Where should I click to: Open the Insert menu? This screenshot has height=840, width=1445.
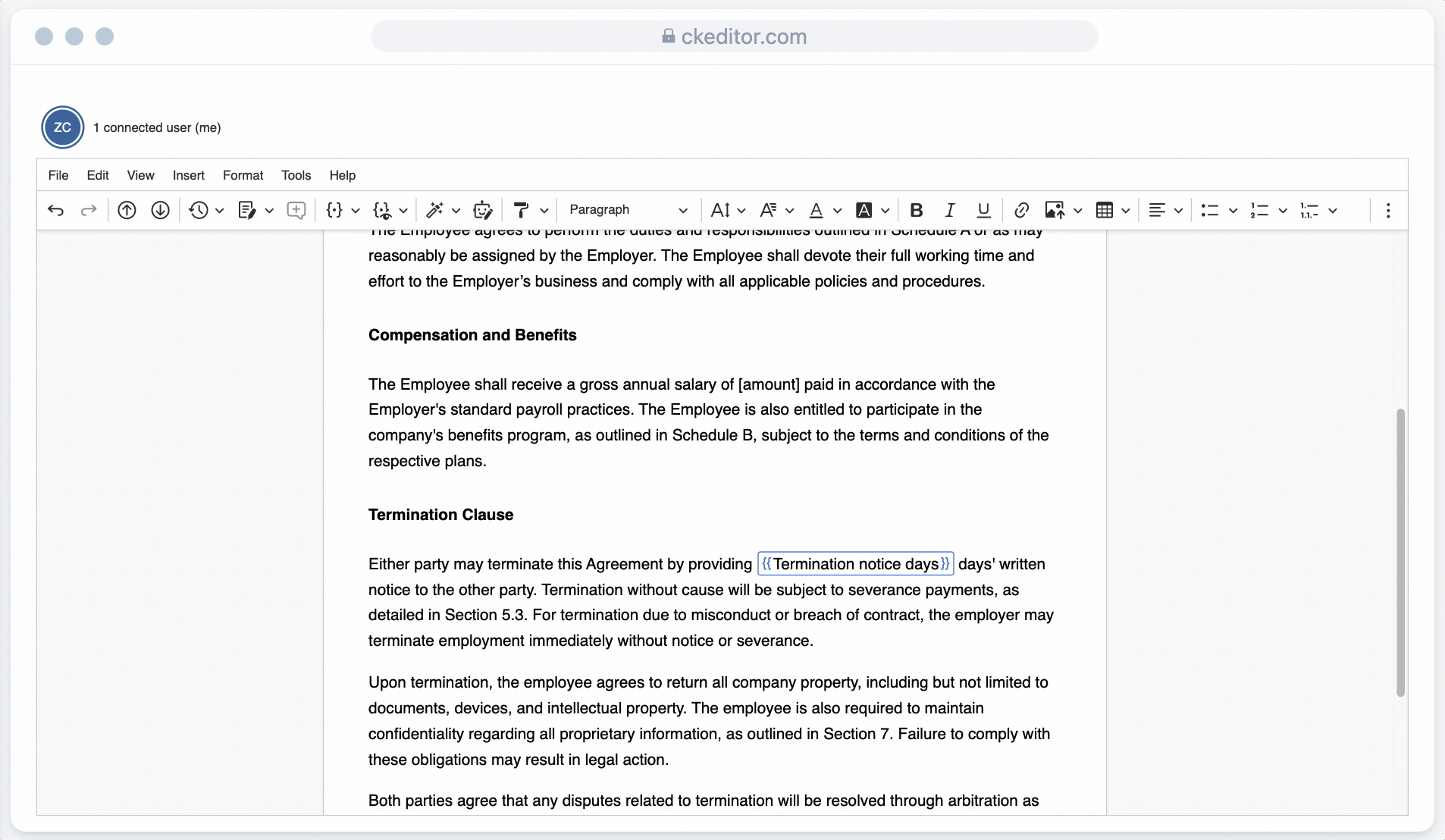[188, 175]
